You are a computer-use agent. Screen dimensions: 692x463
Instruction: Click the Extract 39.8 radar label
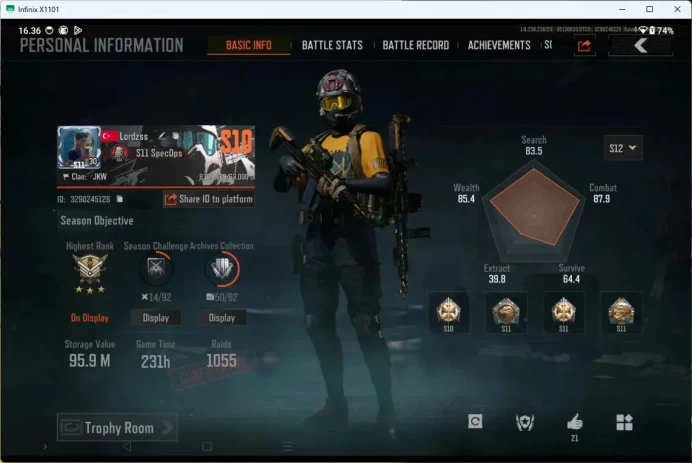tap(497, 274)
